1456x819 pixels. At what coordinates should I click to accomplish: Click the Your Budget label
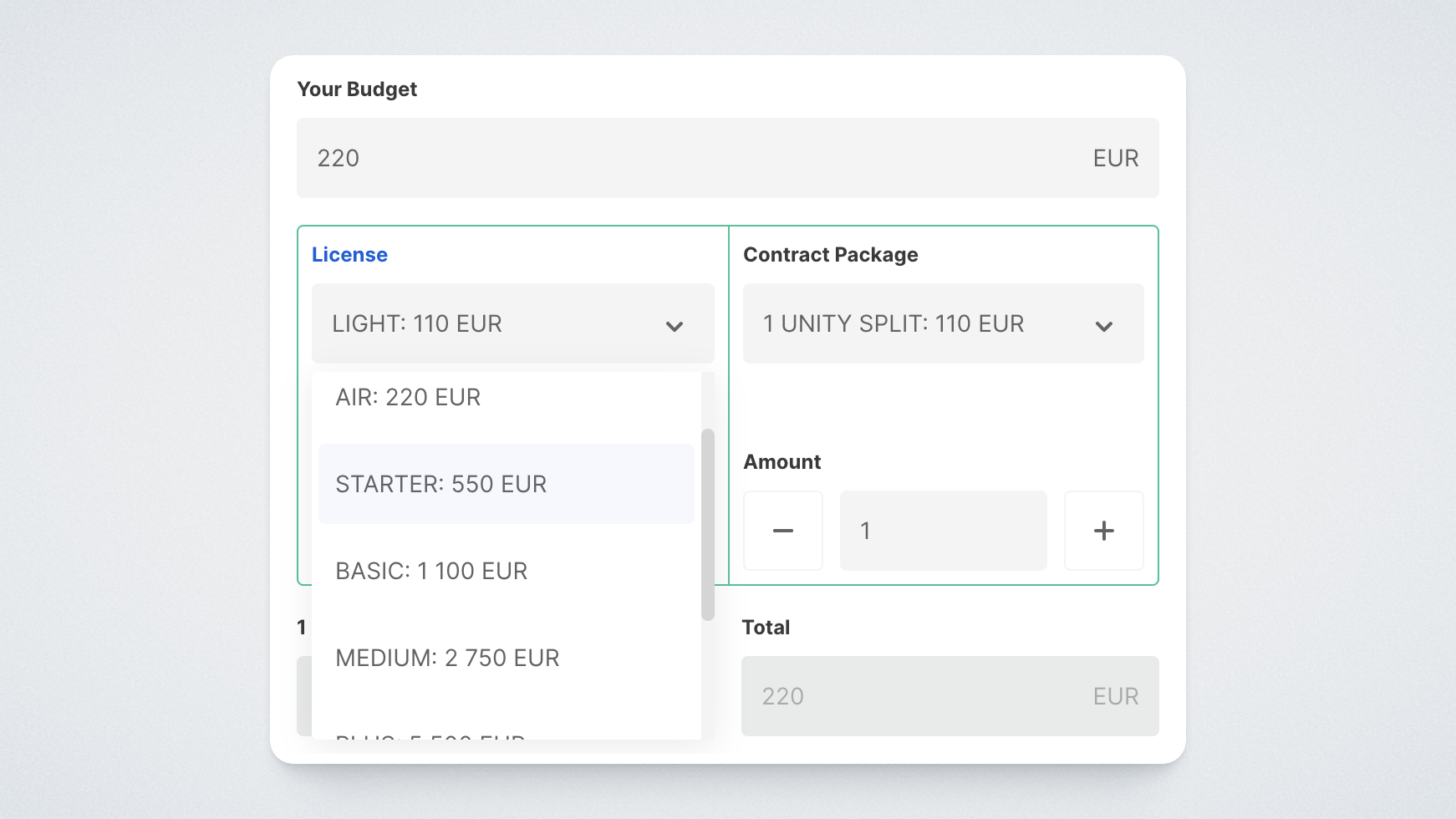[357, 89]
